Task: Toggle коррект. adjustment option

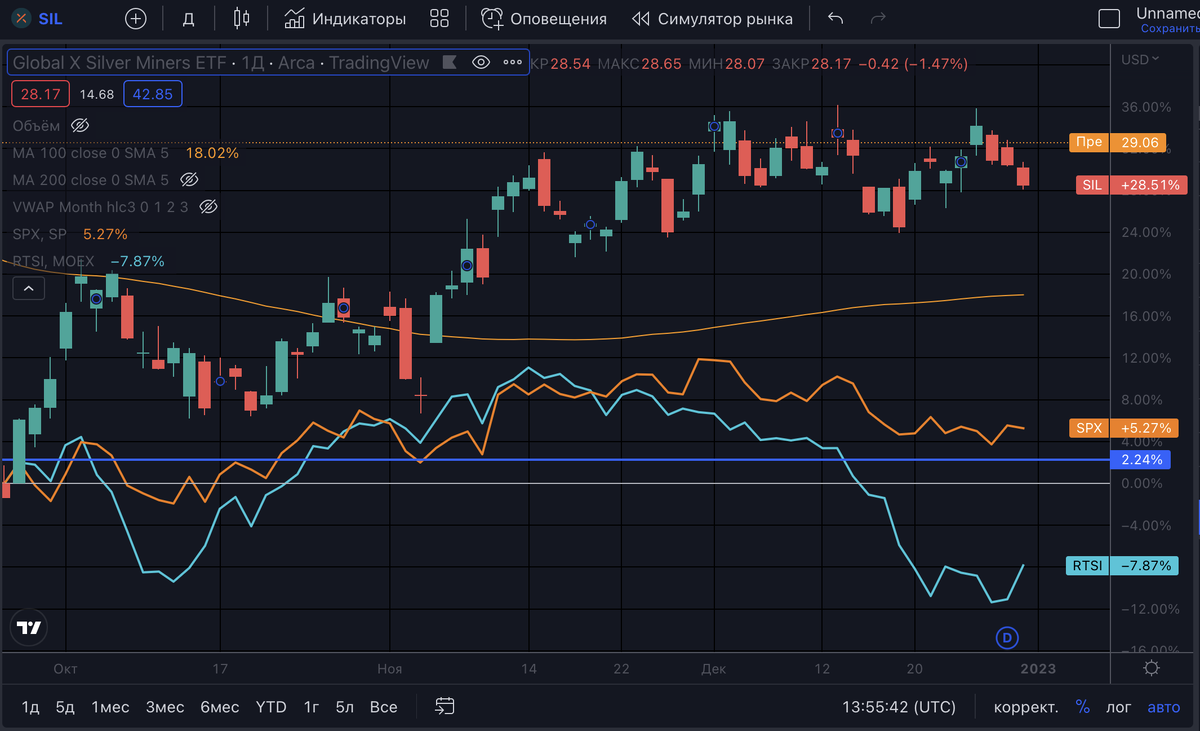Action: (x=1026, y=707)
